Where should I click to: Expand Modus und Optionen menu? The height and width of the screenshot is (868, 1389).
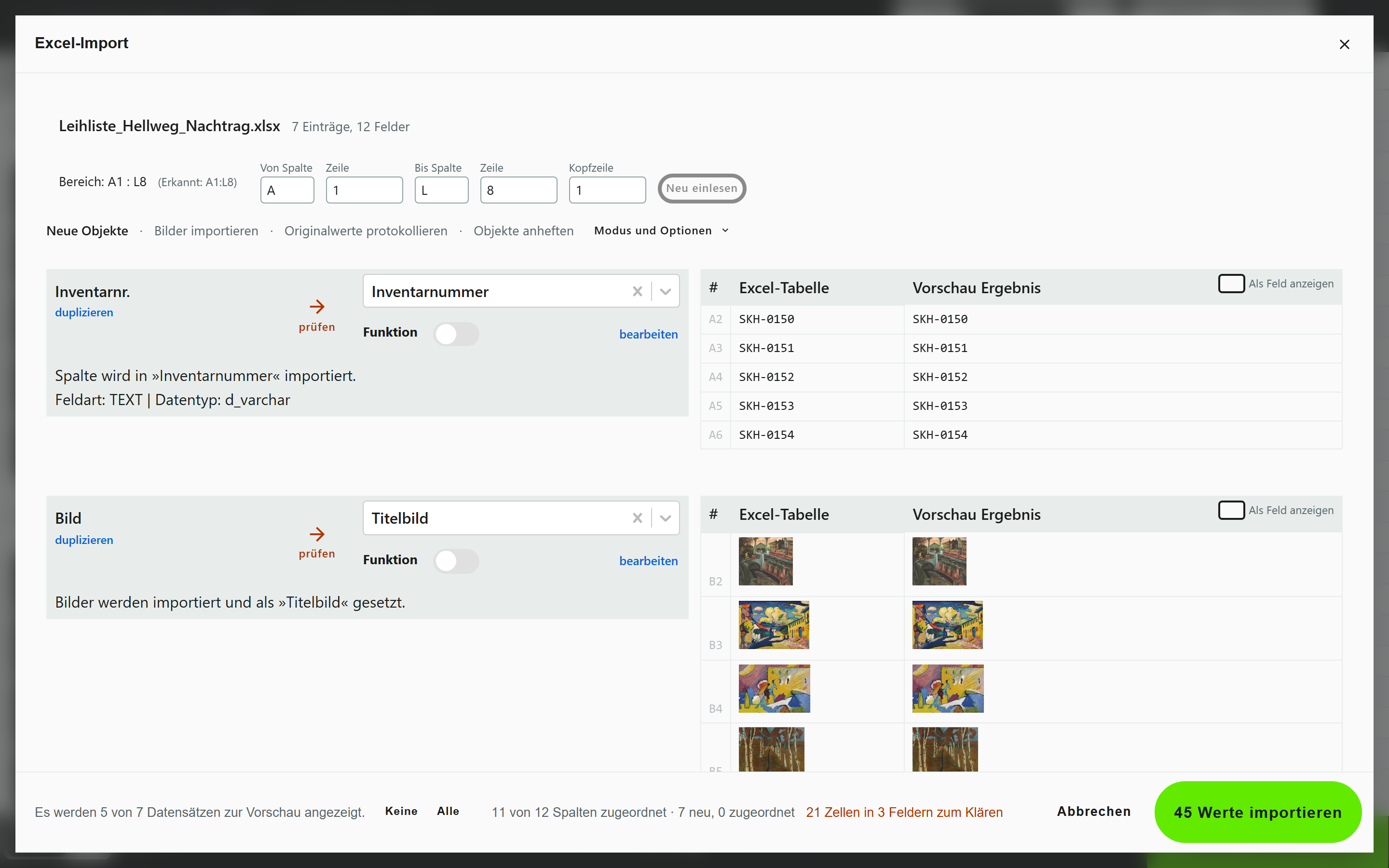click(x=661, y=230)
